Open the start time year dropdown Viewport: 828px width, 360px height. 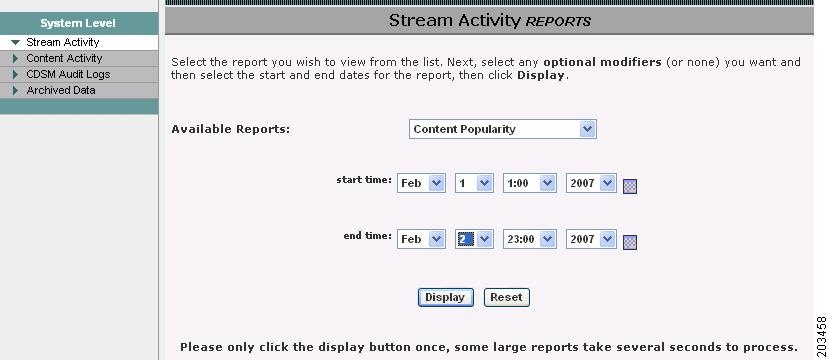(x=591, y=183)
